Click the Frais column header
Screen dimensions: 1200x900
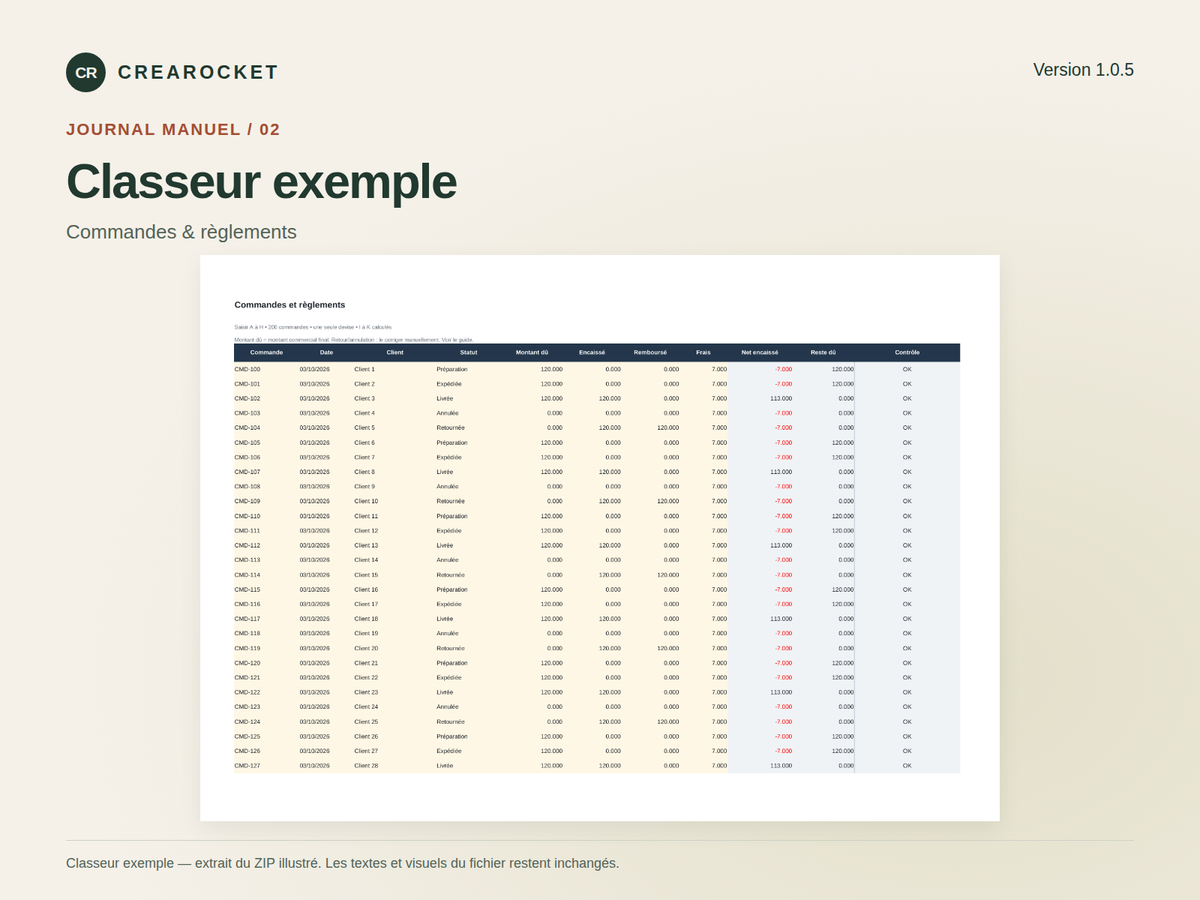point(704,352)
